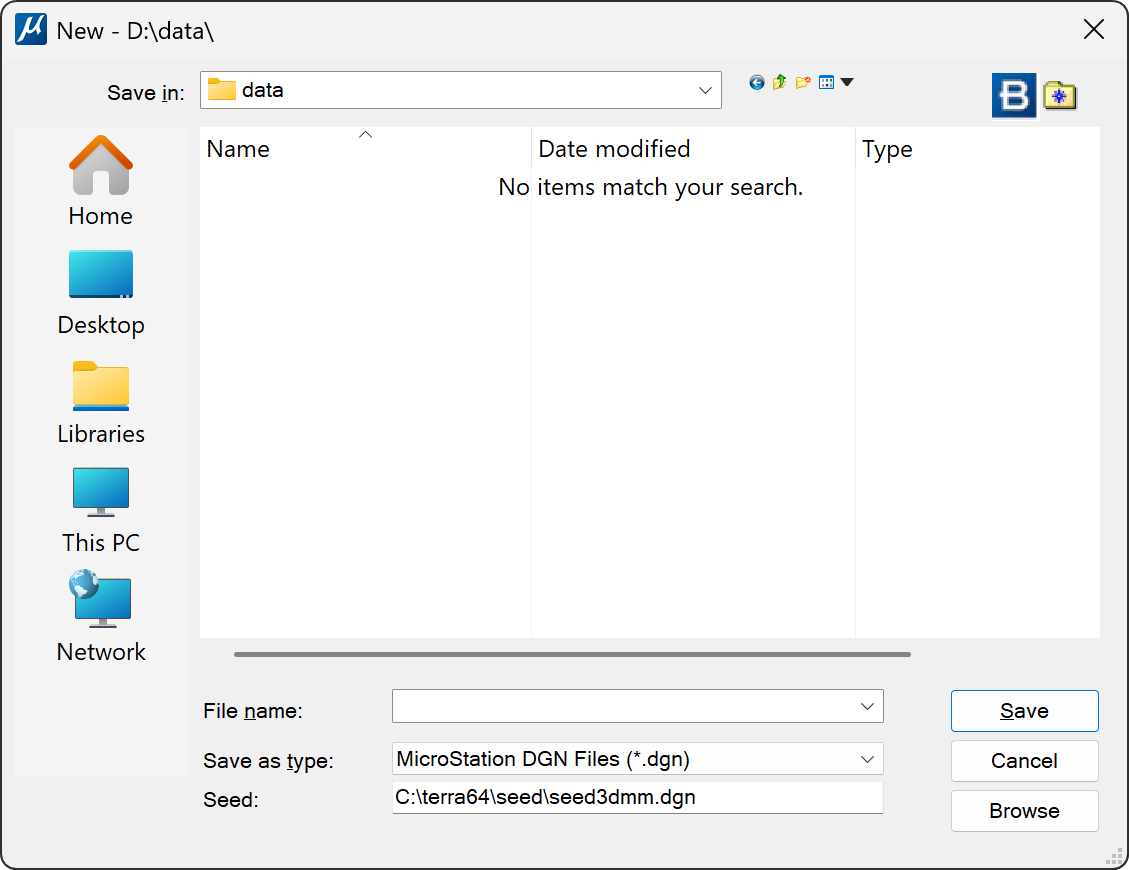Click the Cancel button
Viewport: 1129px width, 870px height.
tap(1025, 761)
